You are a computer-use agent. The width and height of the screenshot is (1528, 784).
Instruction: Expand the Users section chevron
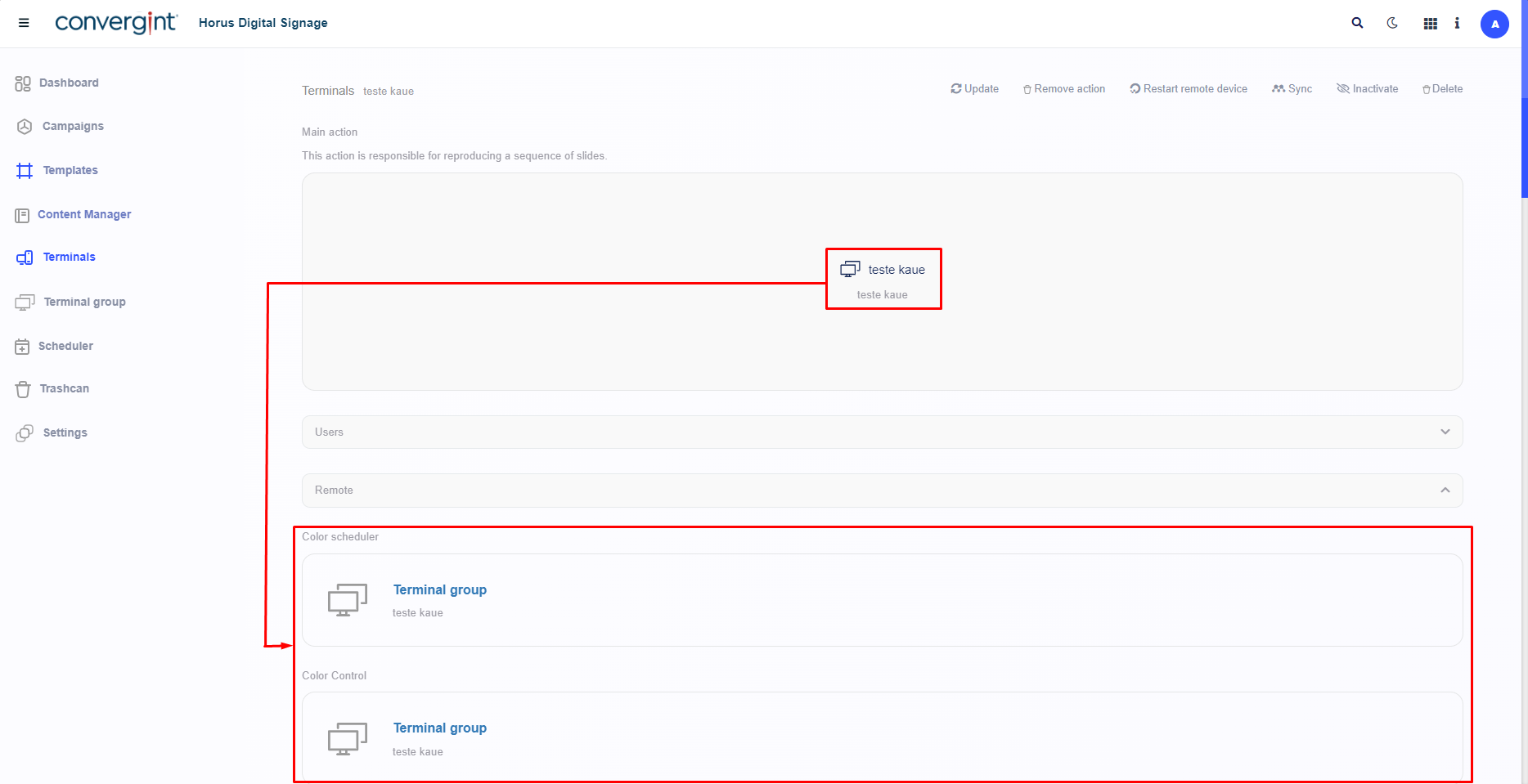tap(1445, 432)
